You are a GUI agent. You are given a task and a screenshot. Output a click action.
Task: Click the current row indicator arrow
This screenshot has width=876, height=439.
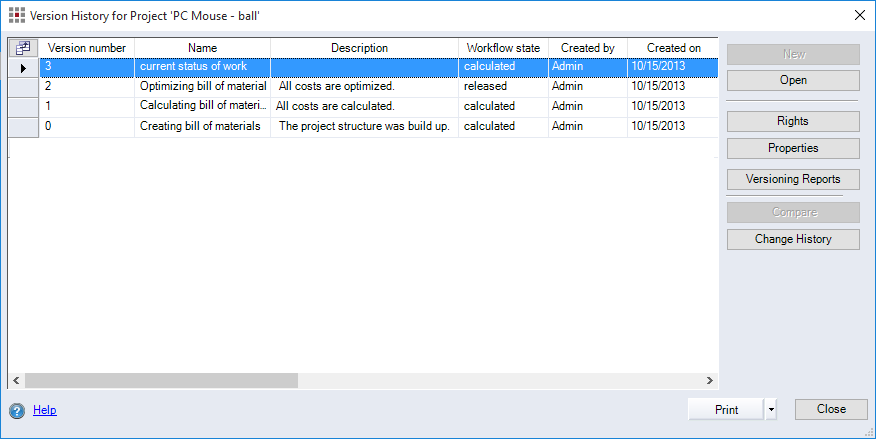pyautogui.click(x=23, y=67)
